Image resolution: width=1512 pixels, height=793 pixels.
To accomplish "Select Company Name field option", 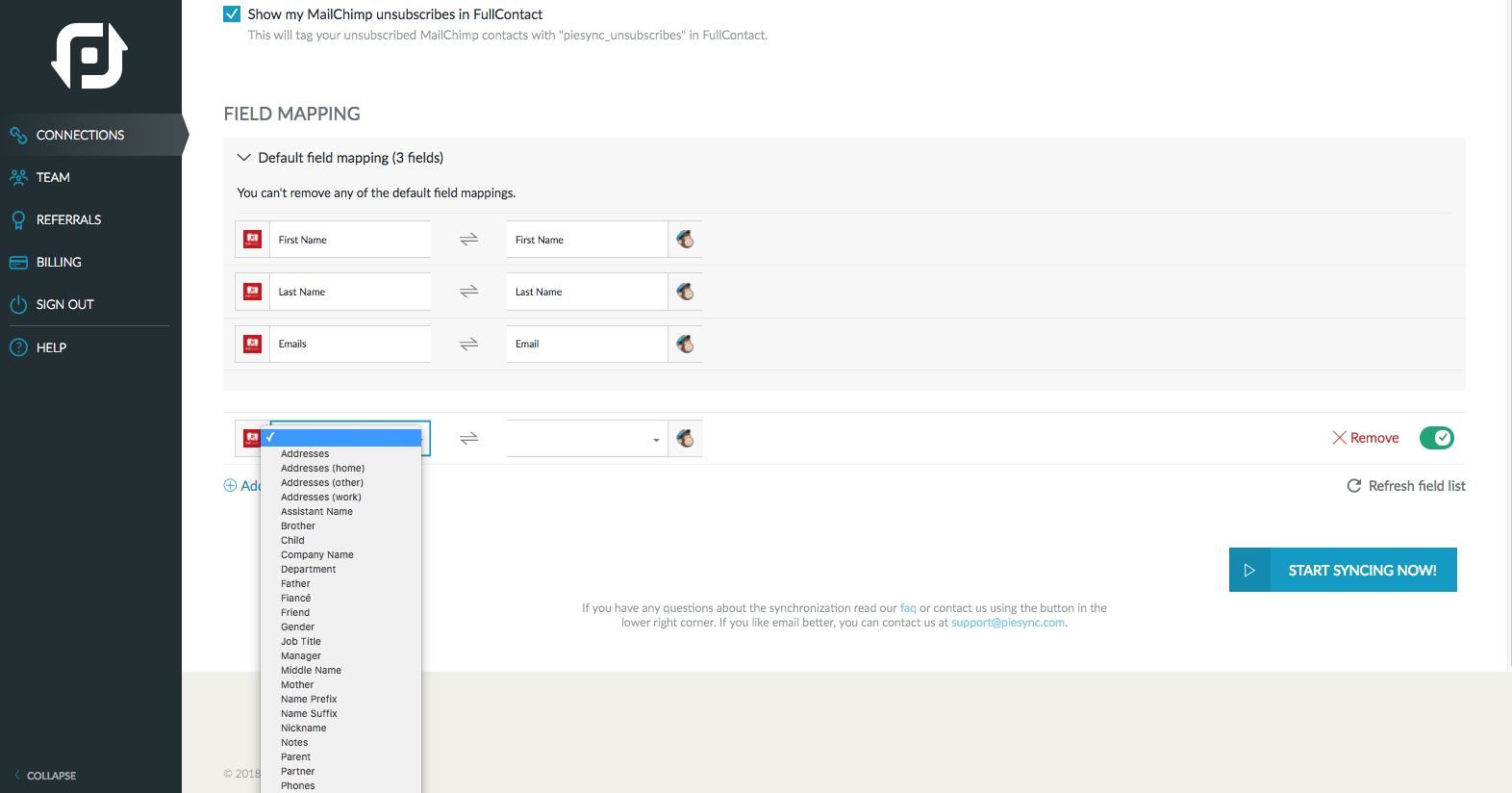I will click(341, 554).
